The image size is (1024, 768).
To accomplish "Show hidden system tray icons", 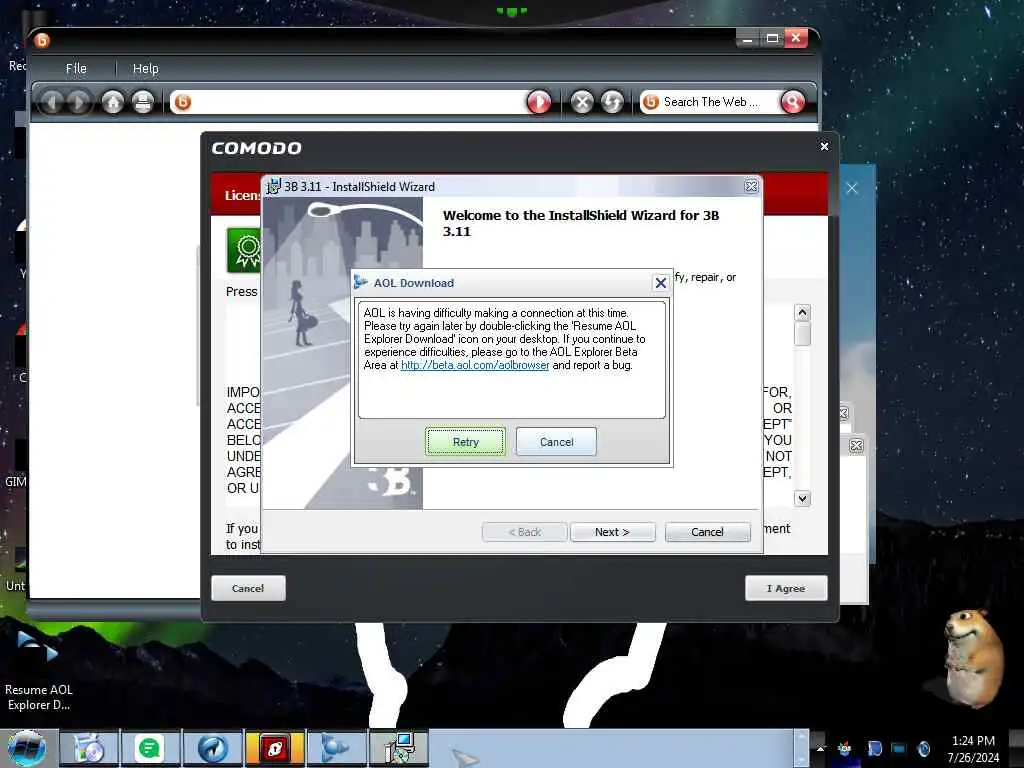I will coord(820,748).
